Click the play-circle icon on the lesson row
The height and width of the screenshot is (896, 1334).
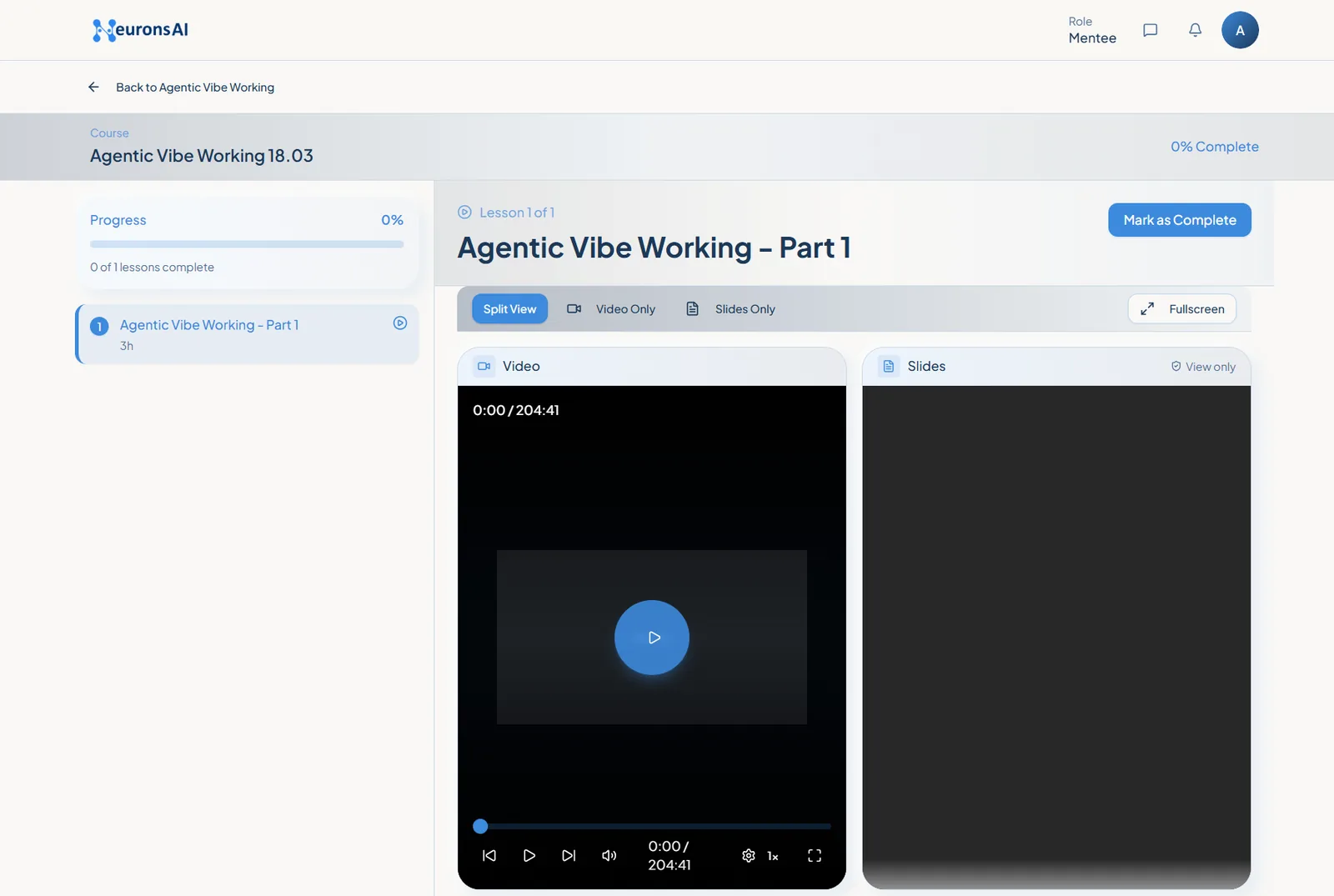(400, 323)
